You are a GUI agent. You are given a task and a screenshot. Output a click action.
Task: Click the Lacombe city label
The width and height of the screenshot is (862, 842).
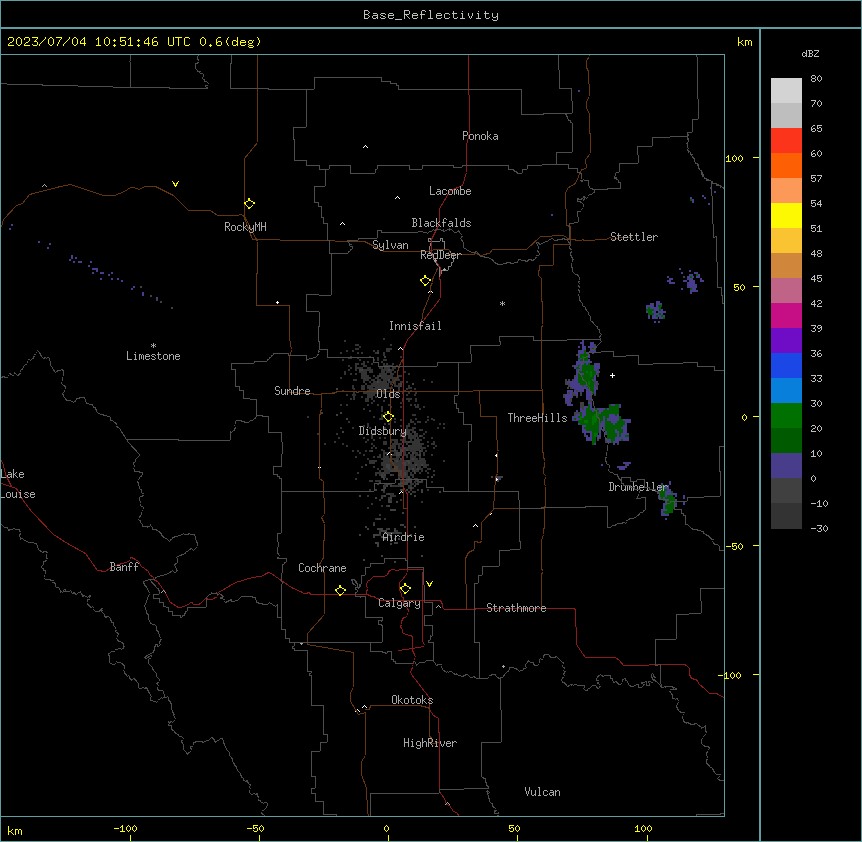(x=450, y=191)
